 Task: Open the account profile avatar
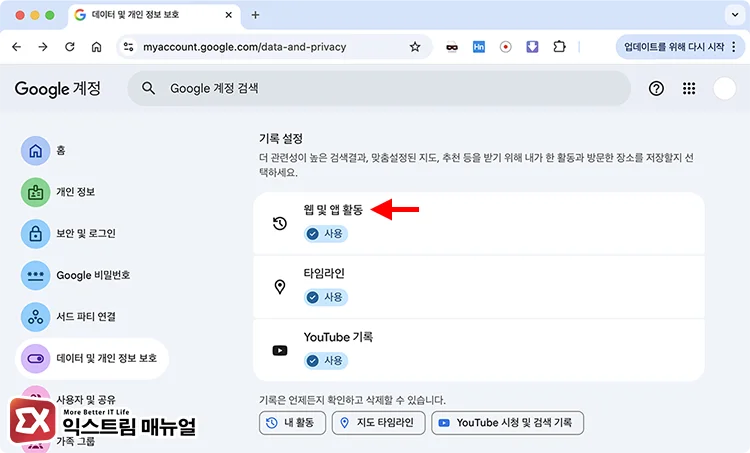(x=724, y=88)
